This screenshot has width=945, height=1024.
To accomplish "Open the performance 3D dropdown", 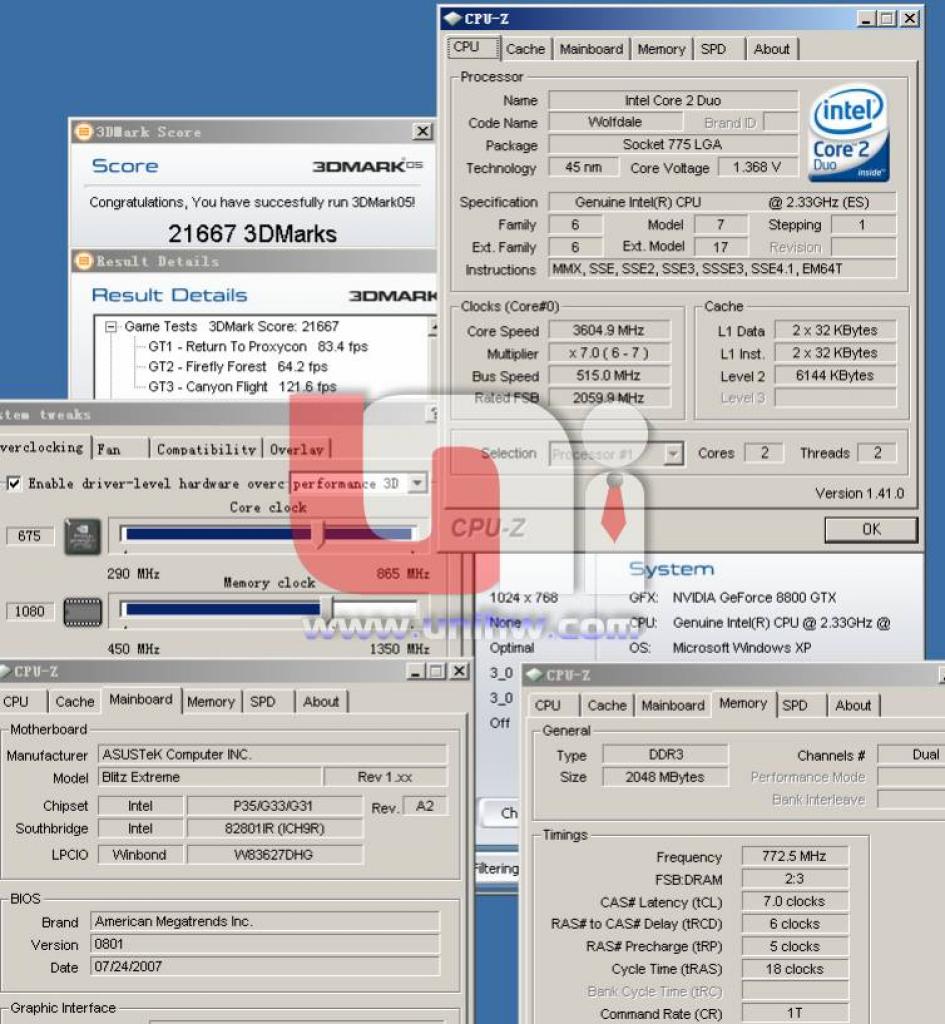I will pos(417,483).
